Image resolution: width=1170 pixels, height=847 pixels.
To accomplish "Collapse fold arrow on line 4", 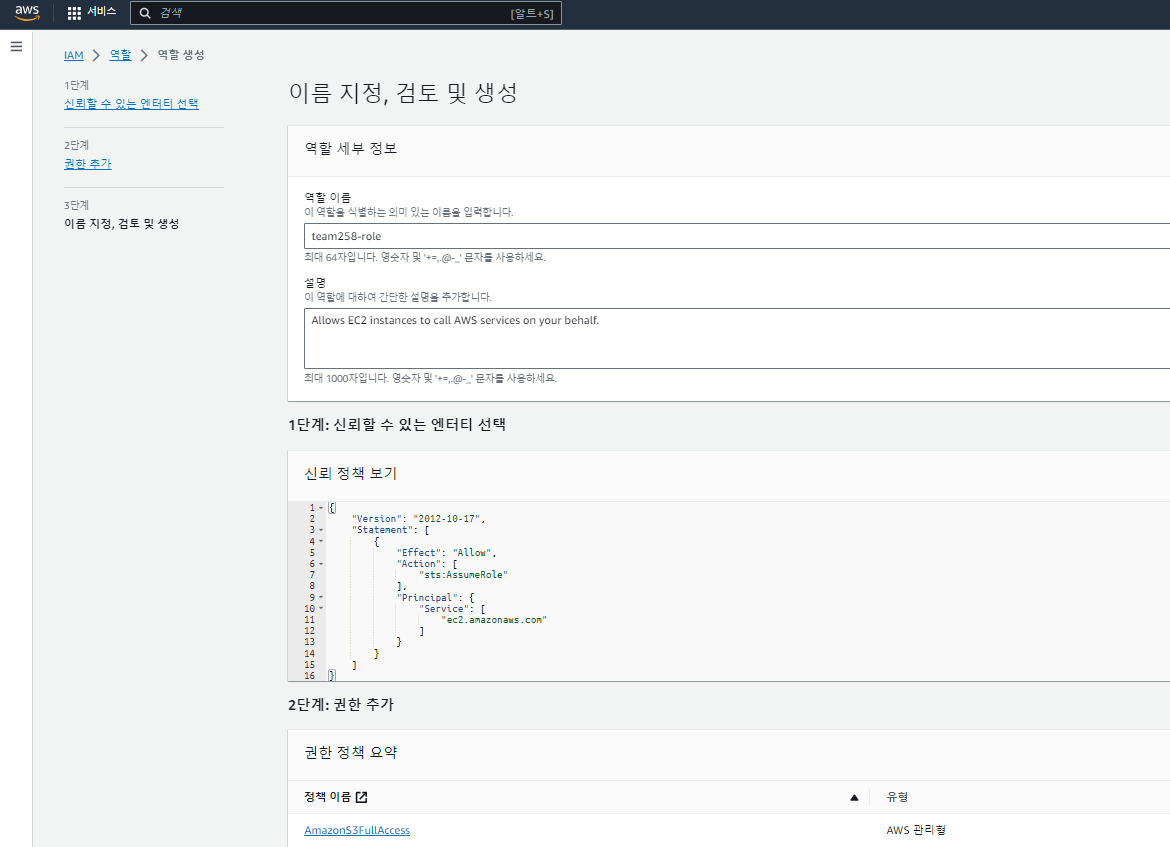I will [x=322, y=541].
